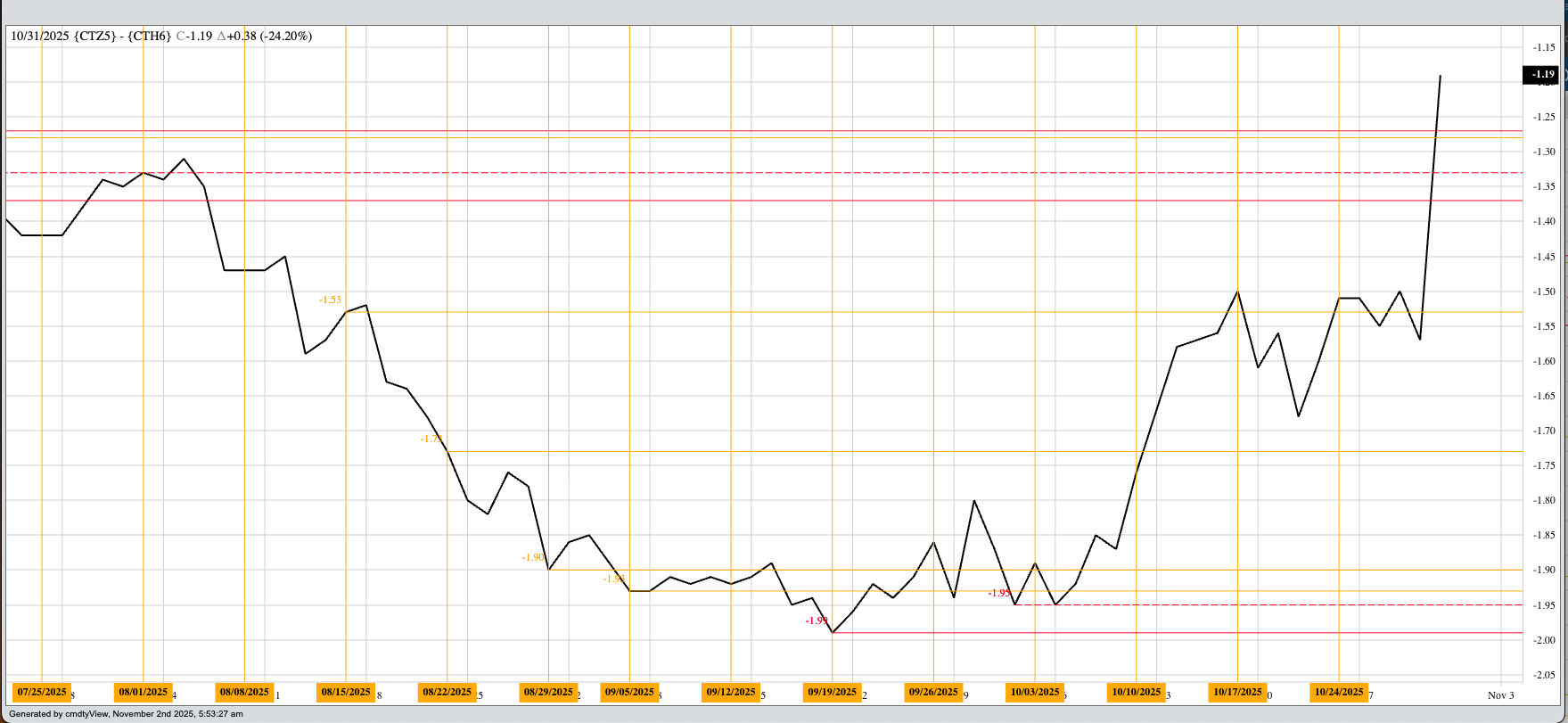Select the 09/19/2025 date label
Image resolution: width=1568 pixels, height=723 pixels.
pos(832,692)
